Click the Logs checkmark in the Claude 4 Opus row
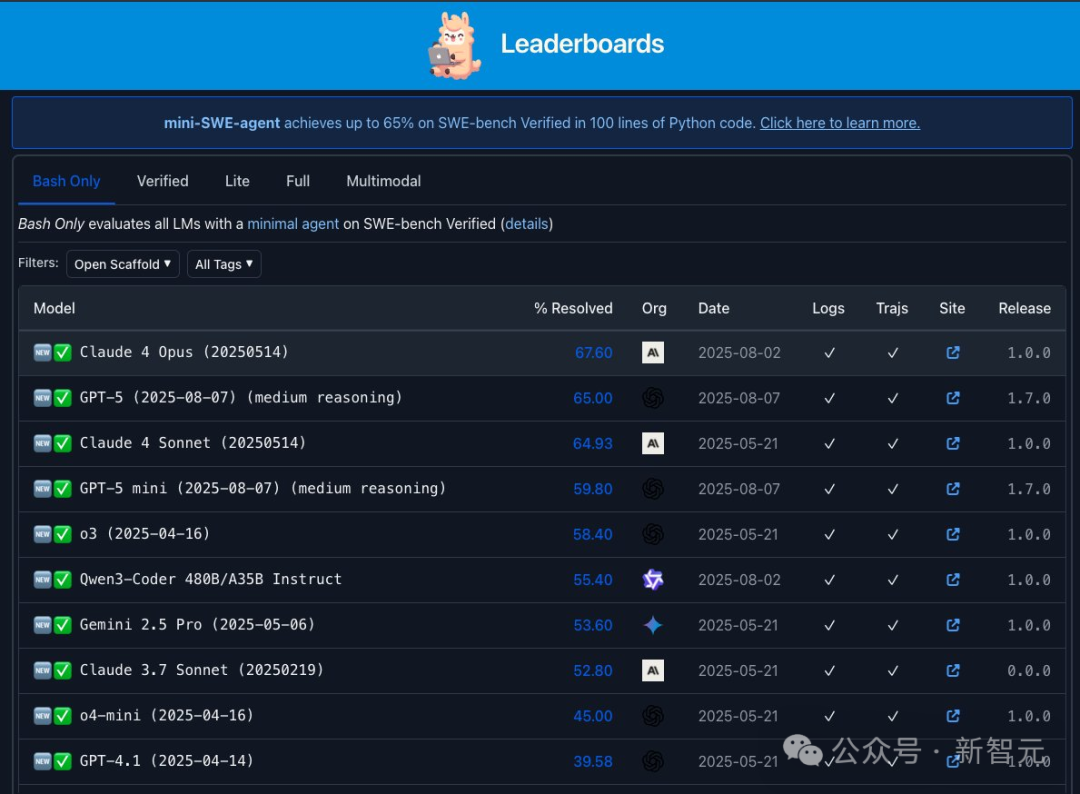Viewport: 1080px width, 794px height. (829, 353)
